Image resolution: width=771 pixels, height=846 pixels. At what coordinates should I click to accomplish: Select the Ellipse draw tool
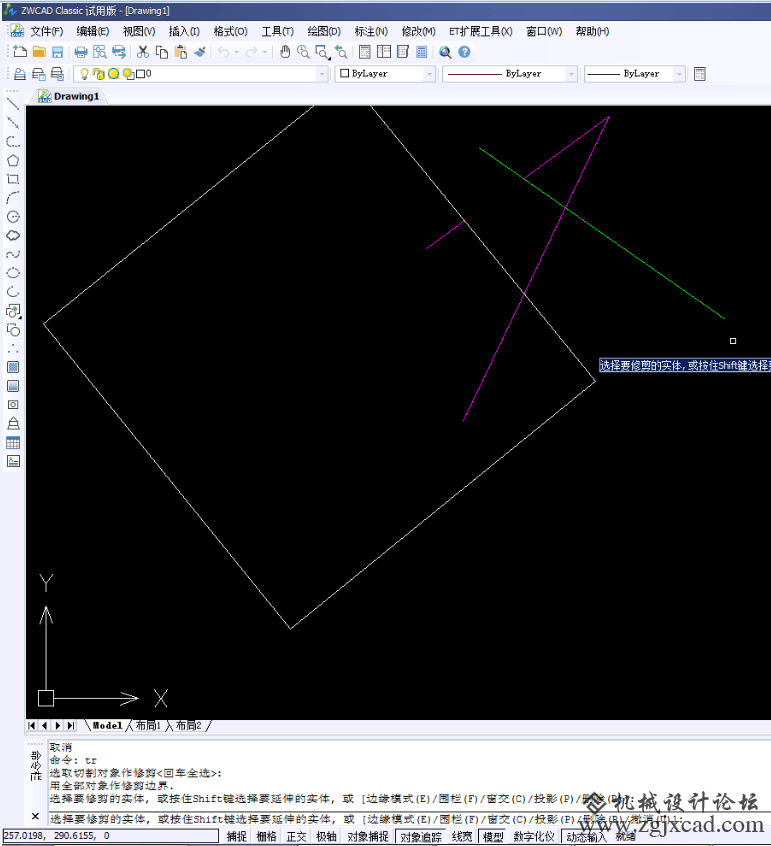pos(13,273)
